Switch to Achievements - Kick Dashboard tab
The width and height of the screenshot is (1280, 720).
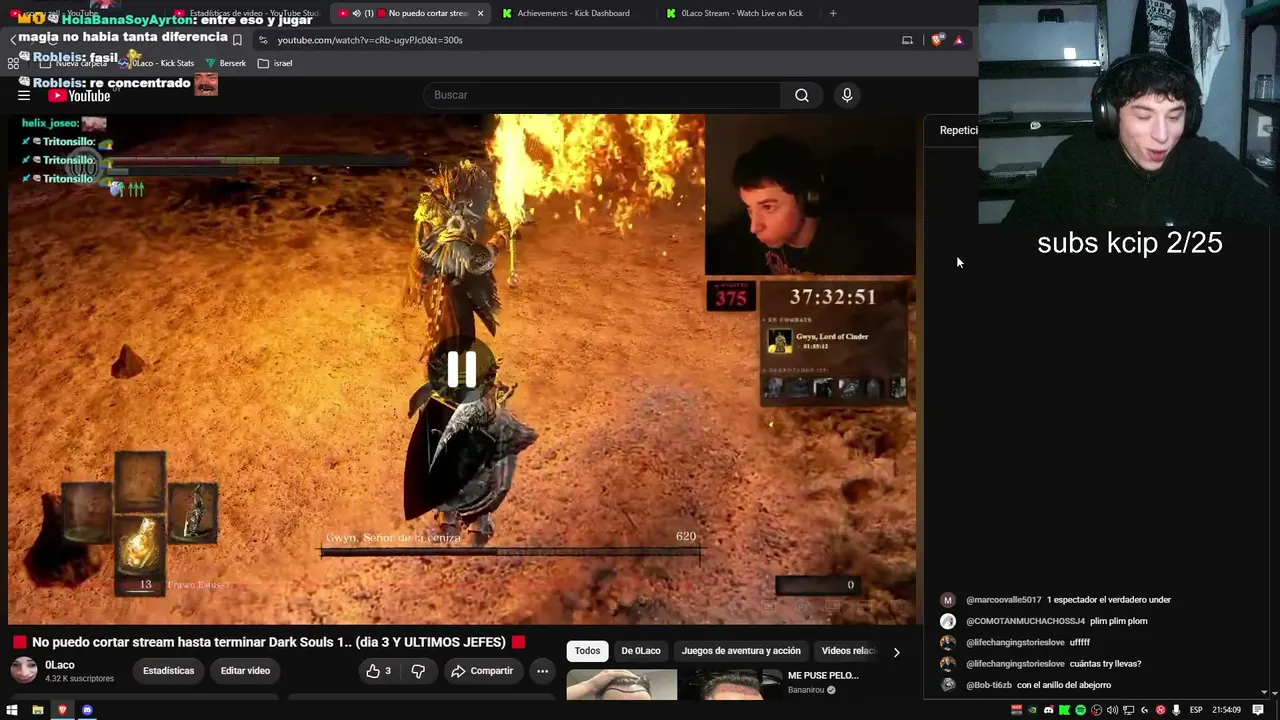coord(572,13)
